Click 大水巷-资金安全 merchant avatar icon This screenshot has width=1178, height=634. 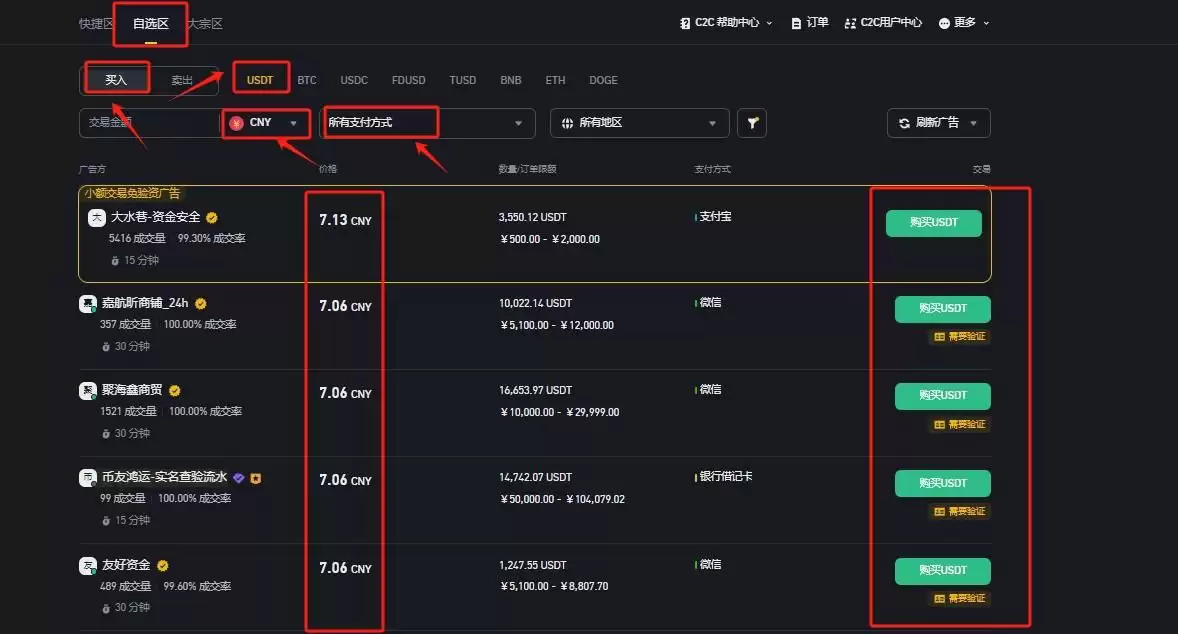pyautogui.click(x=97, y=217)
